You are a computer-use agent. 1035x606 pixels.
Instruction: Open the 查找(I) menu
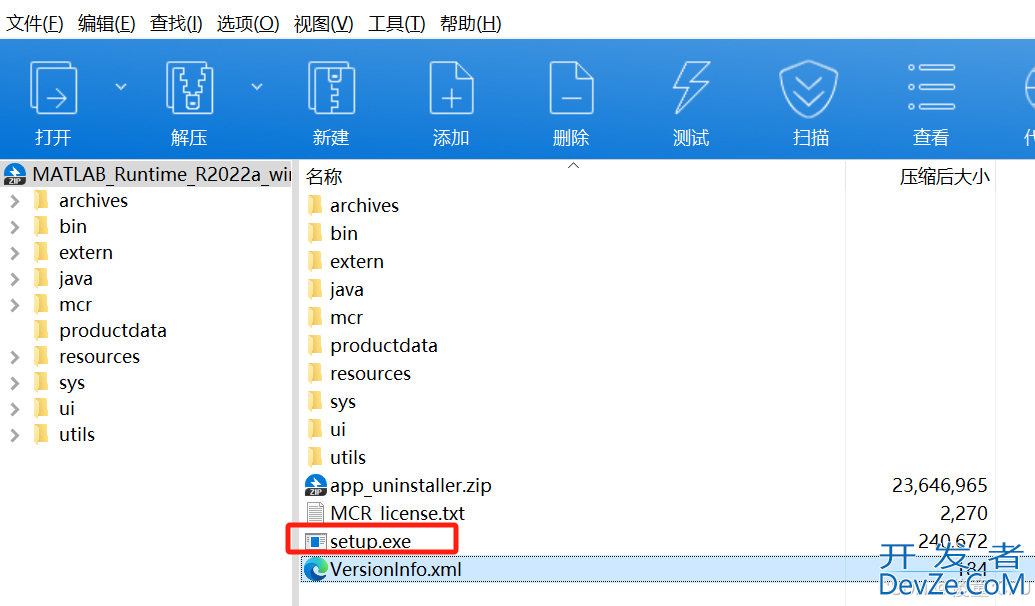pos(176,24)
